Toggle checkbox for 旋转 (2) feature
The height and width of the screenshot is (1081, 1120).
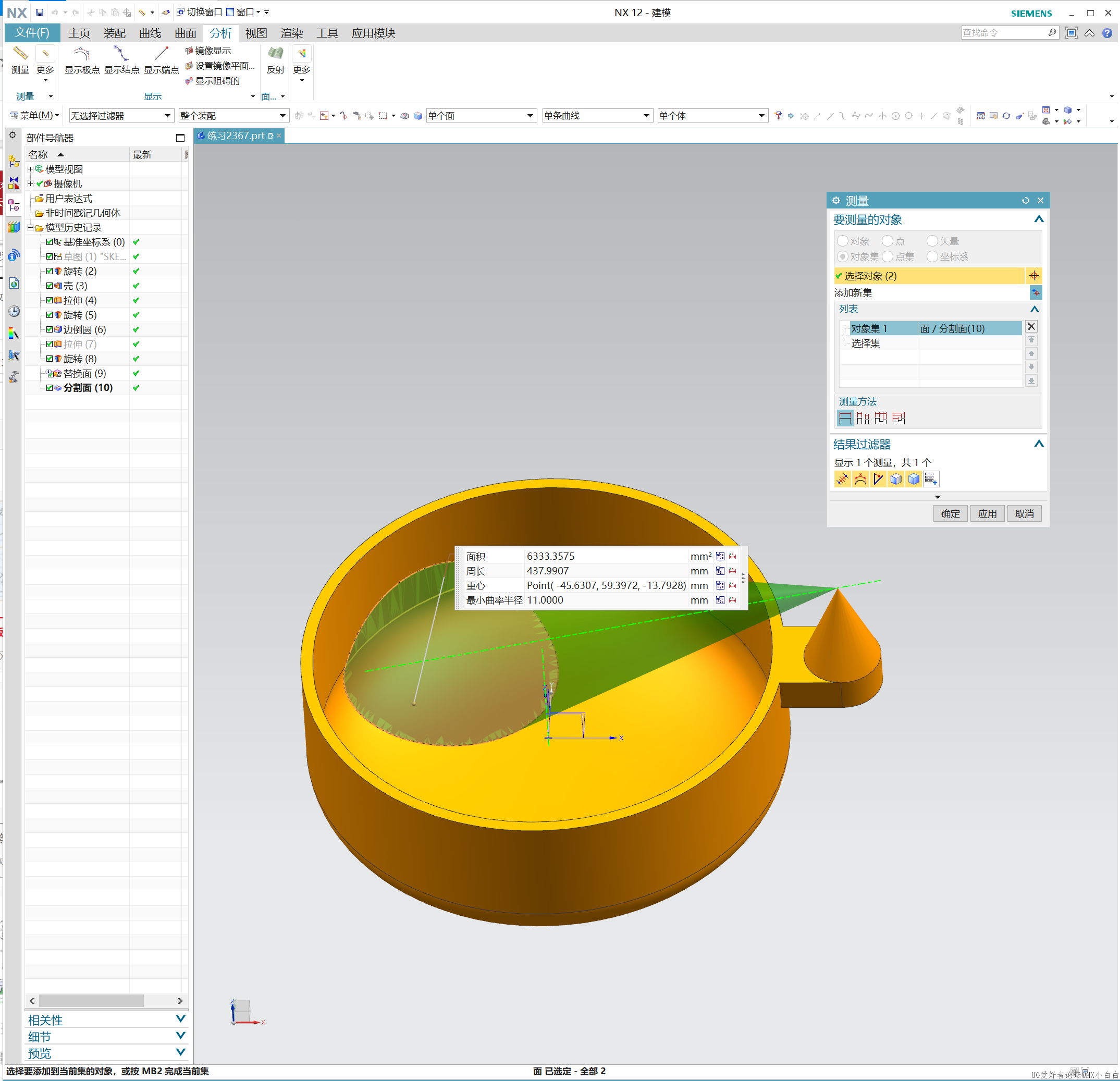tap(50, 271)
